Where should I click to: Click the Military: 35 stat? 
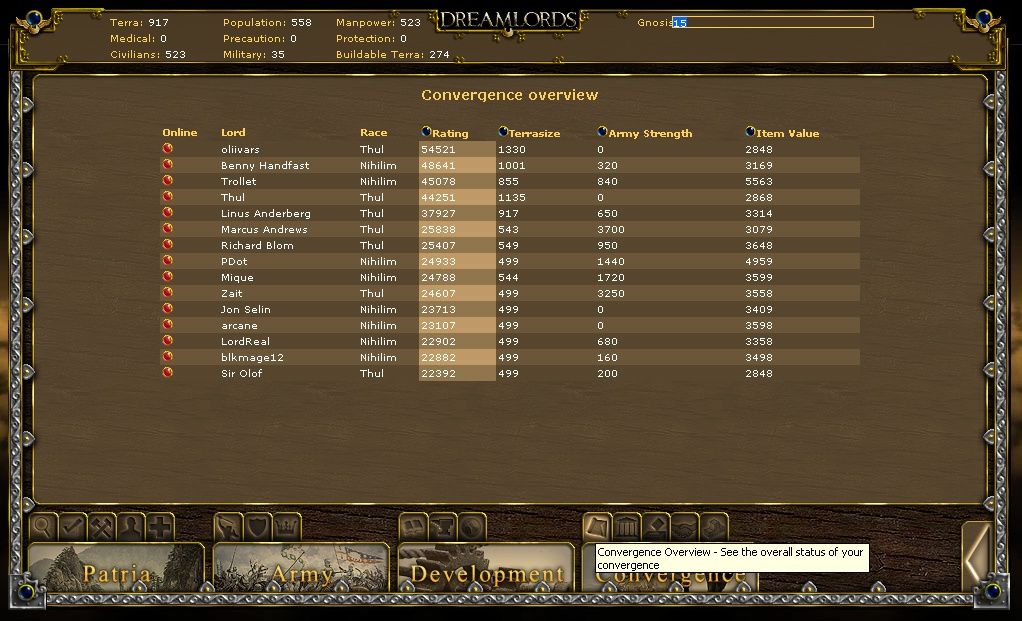[254, 55]
